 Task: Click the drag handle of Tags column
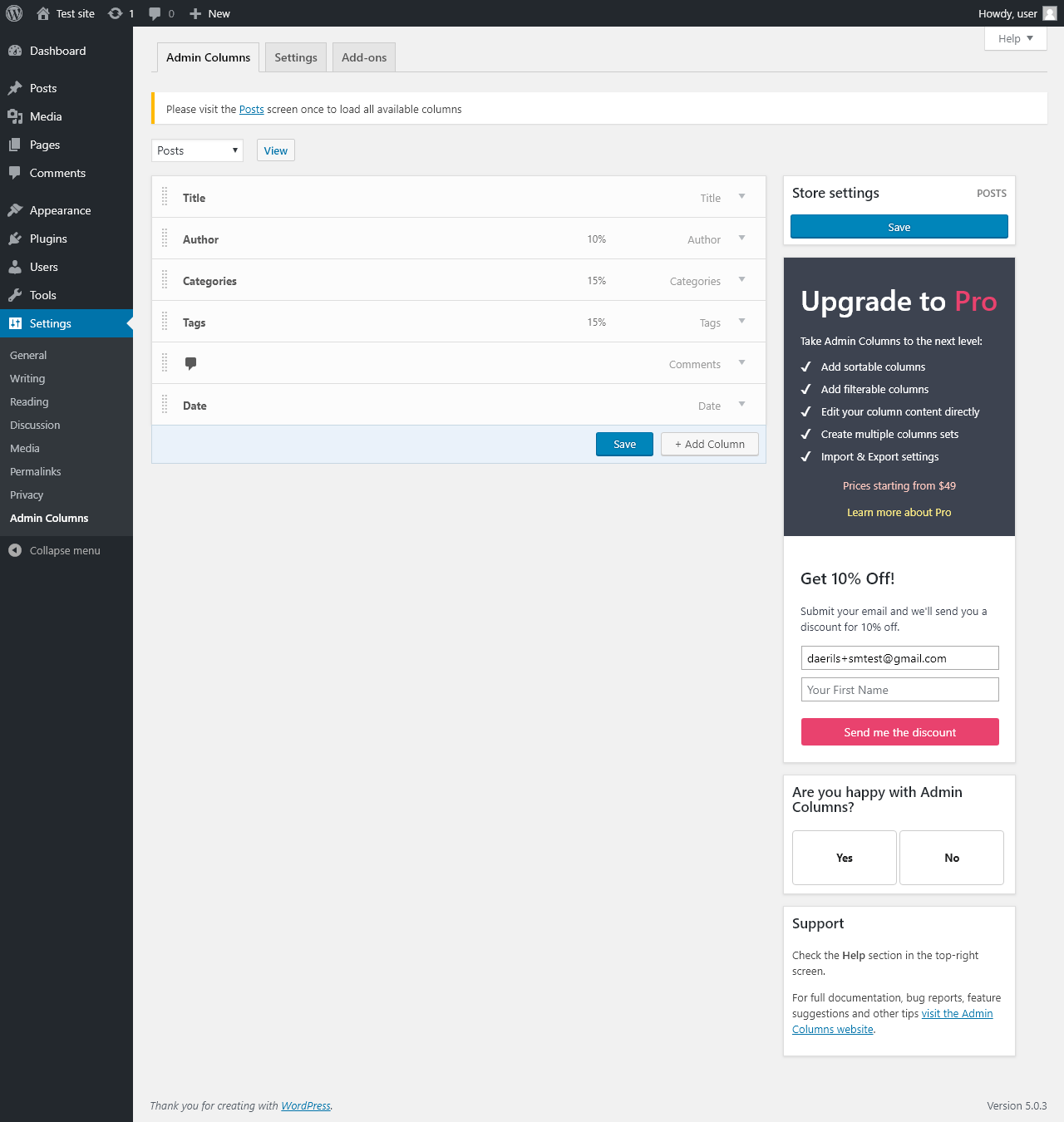point(165,322)
